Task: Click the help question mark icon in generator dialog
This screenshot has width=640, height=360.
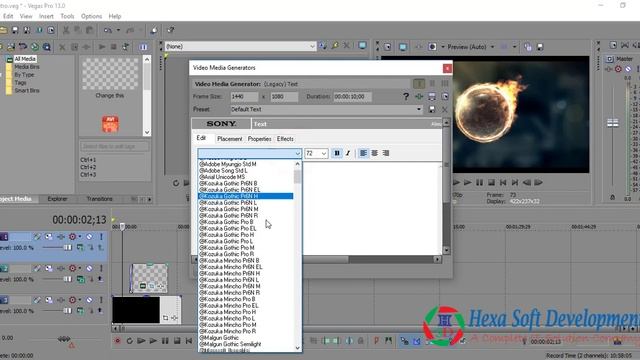Action: pos(406,96)
